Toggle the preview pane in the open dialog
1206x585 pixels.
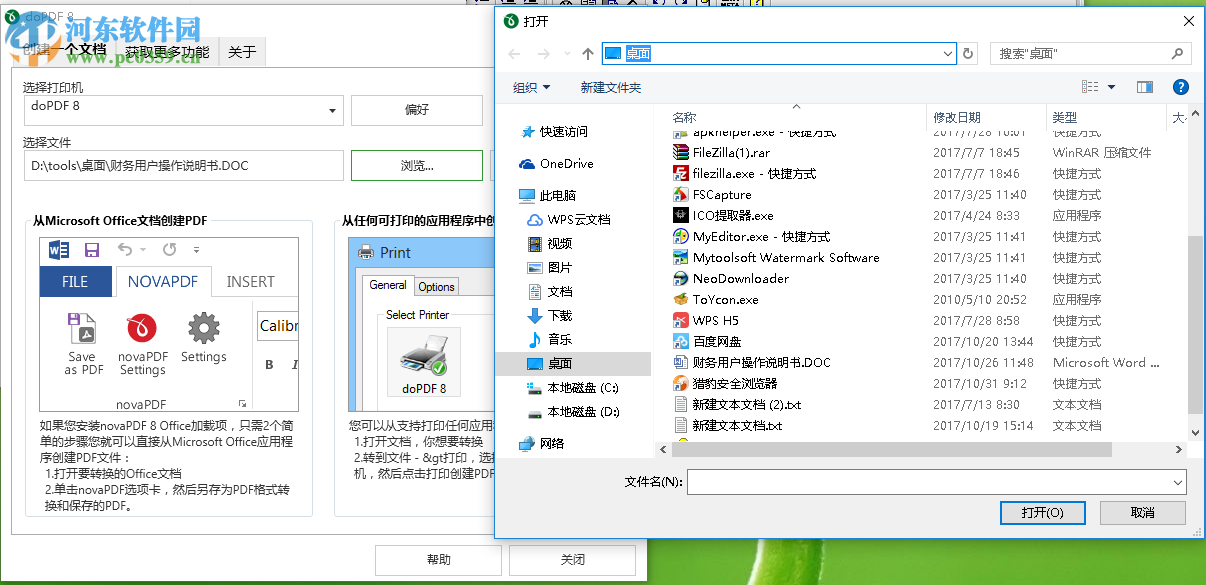point(1144,86)
